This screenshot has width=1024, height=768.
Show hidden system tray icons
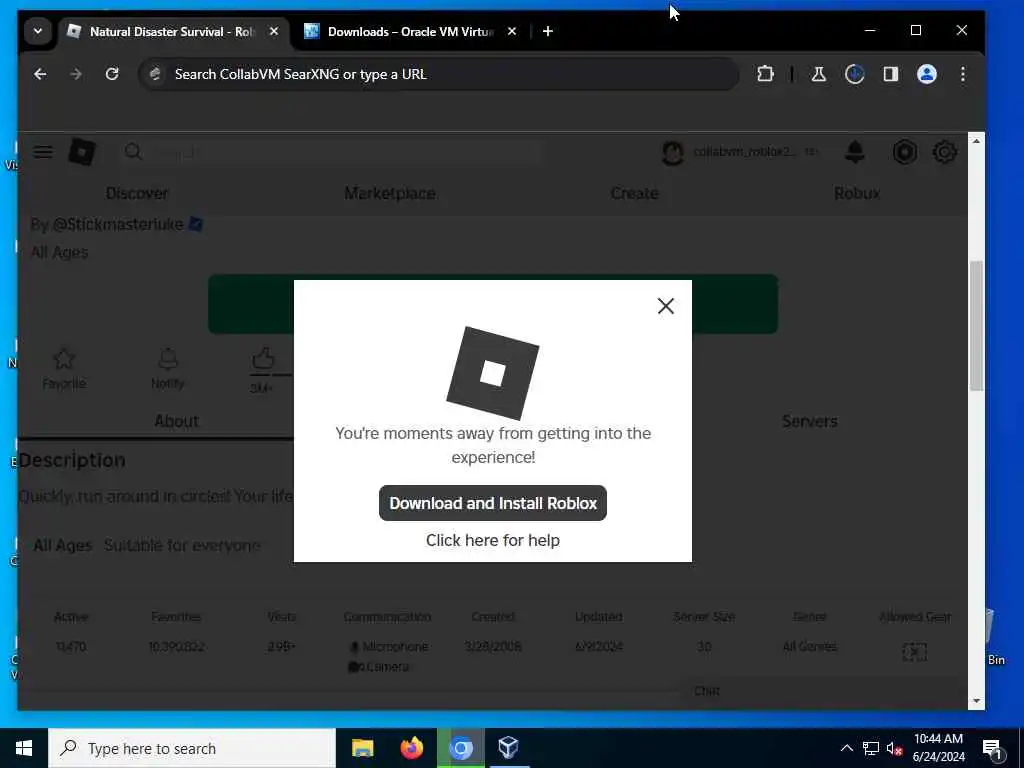pyautogui.click(x=846, y=748)
